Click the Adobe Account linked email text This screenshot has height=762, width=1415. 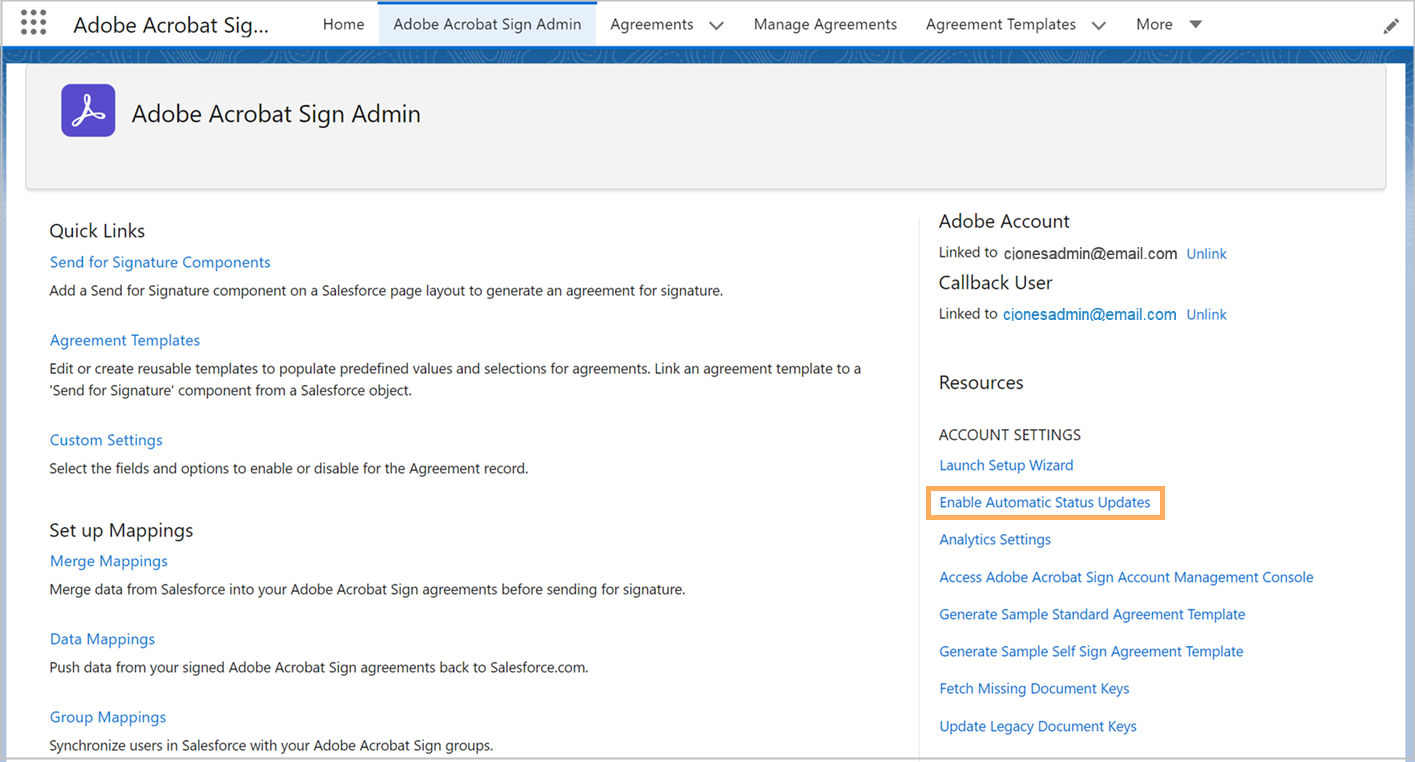1090,254
